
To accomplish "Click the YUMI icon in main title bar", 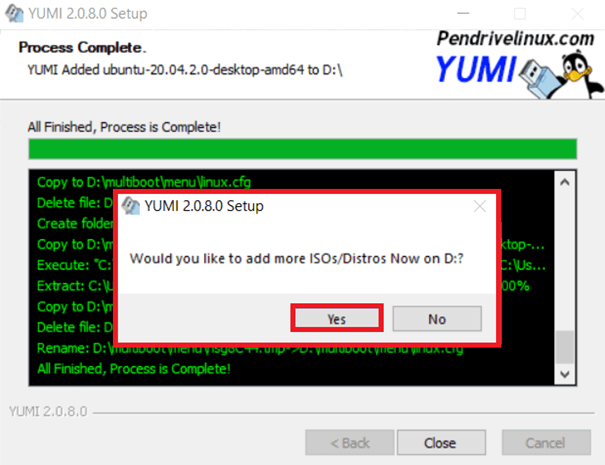I will [14, 13].
